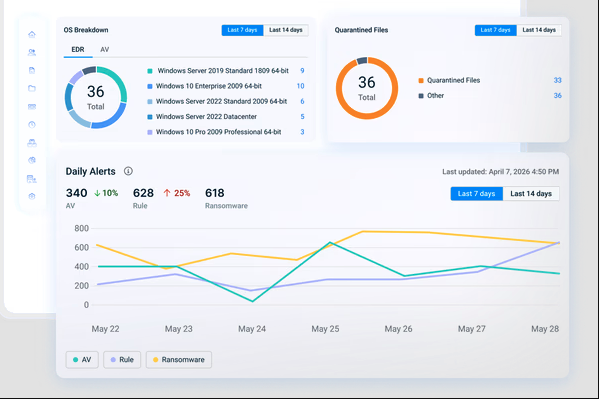Click the orange Quarantined Files legend swatch
This screenshot has width=599, height=399.
[421, 81]
